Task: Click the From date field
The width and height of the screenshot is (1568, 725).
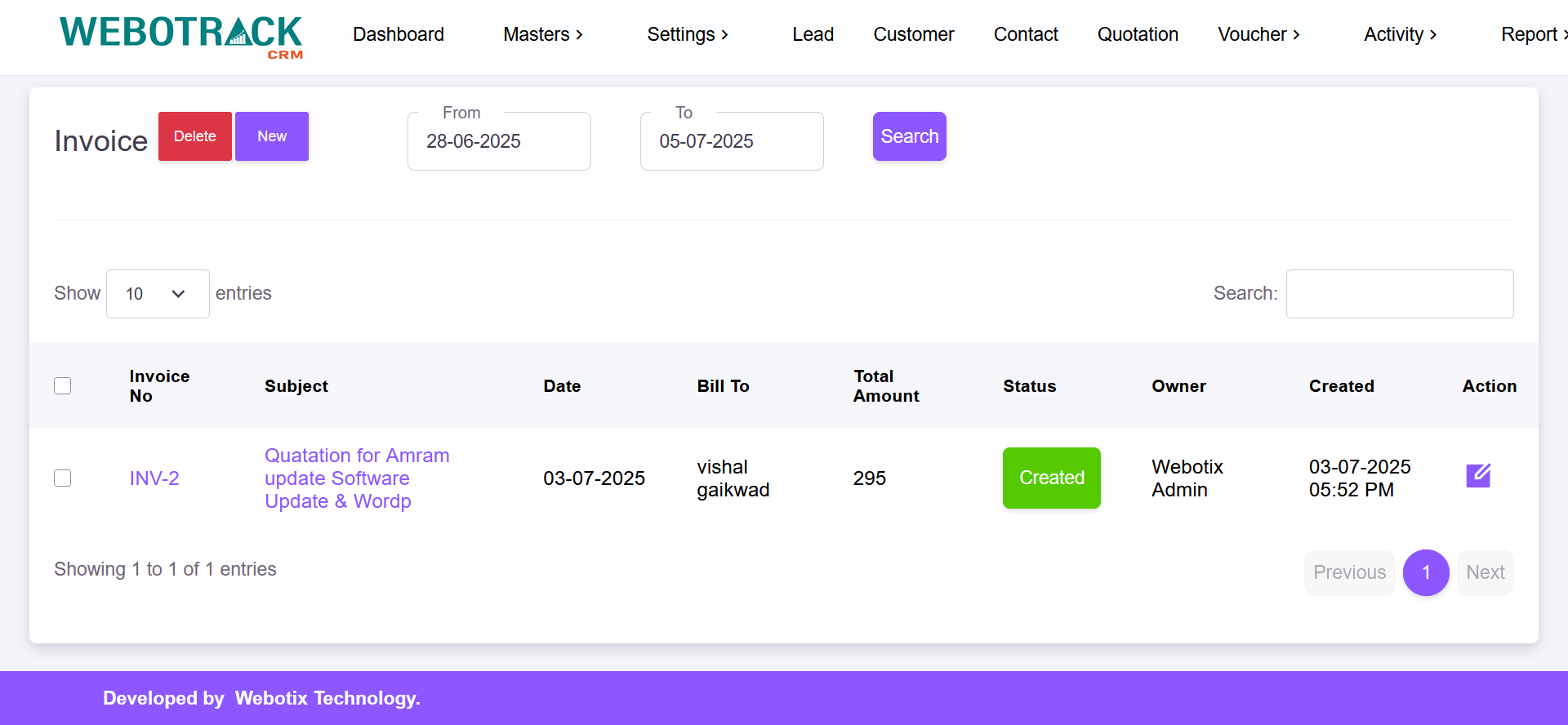Action: (499, 142)
